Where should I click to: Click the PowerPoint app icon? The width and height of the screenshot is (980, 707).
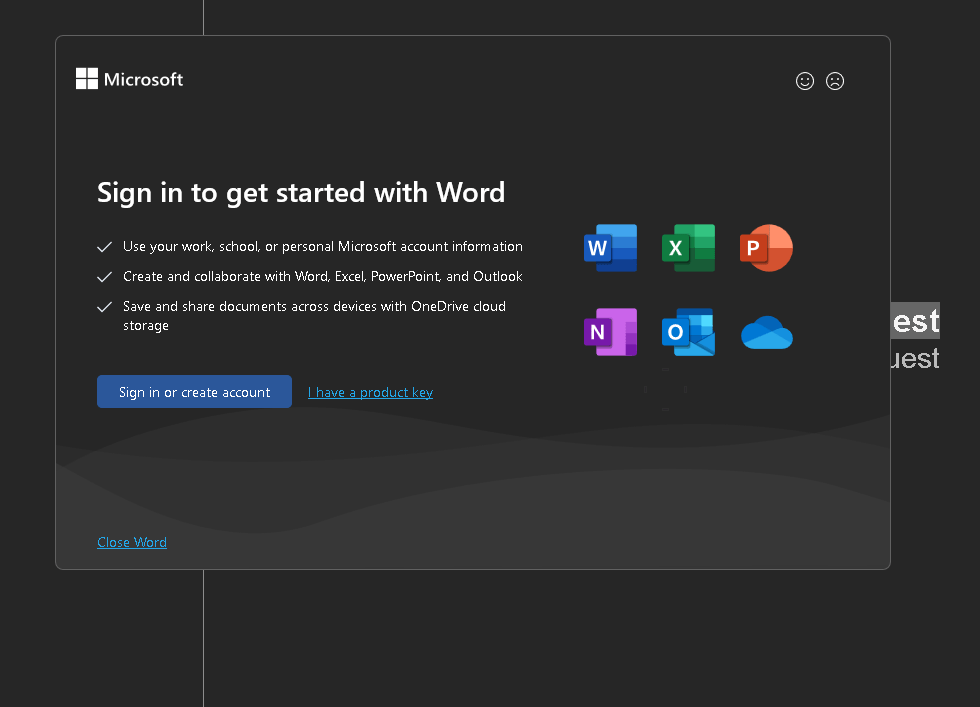click(766, 248)
